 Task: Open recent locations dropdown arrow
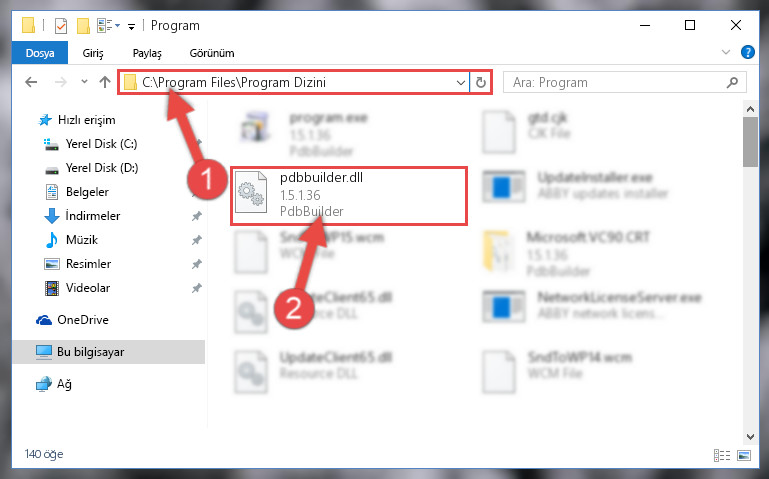(84, 82)
